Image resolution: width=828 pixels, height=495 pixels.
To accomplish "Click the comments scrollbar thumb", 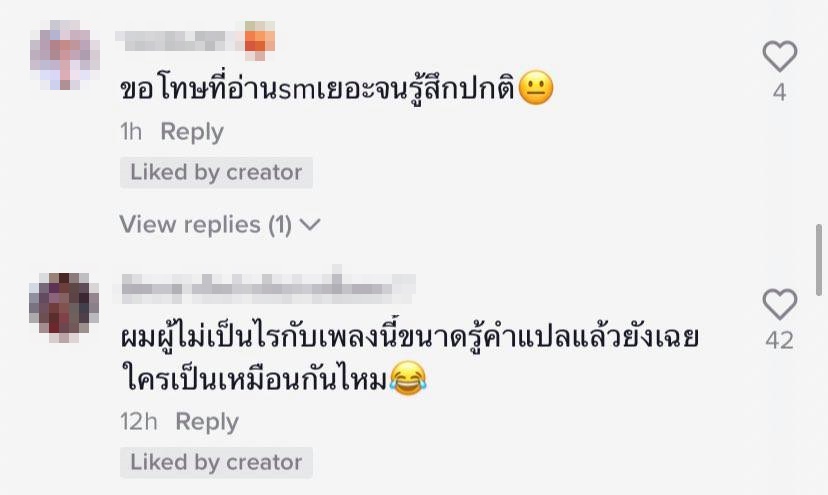I will point(819,259).
